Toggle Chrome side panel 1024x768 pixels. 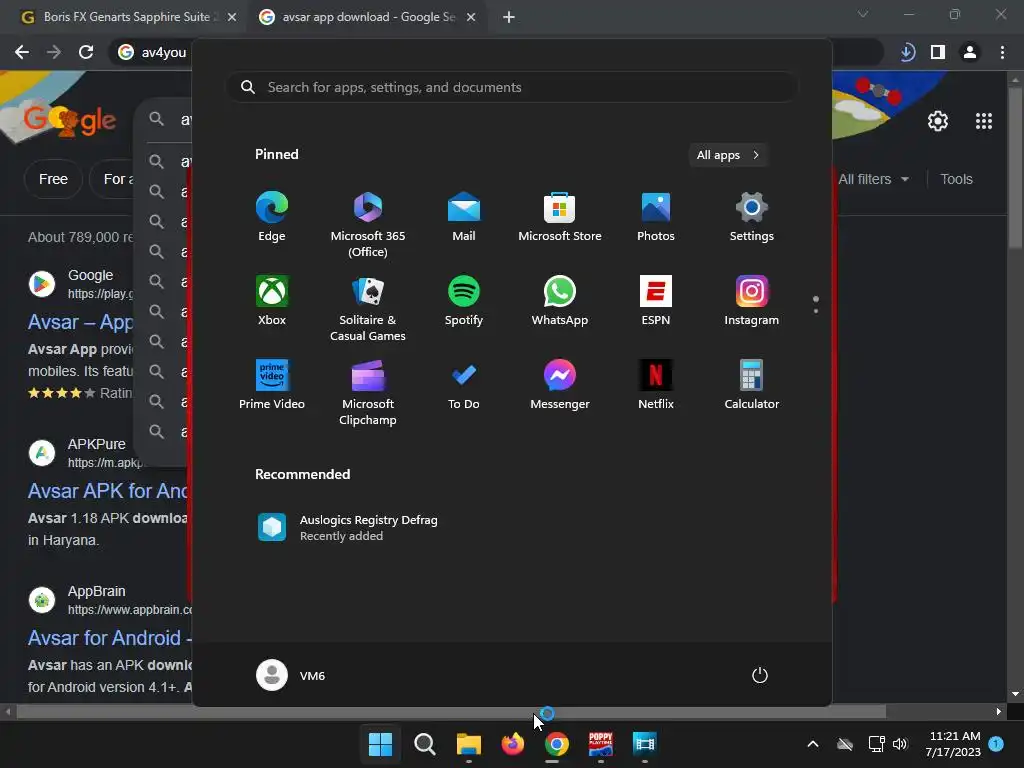pyautogui.click(x=938, y=52)
